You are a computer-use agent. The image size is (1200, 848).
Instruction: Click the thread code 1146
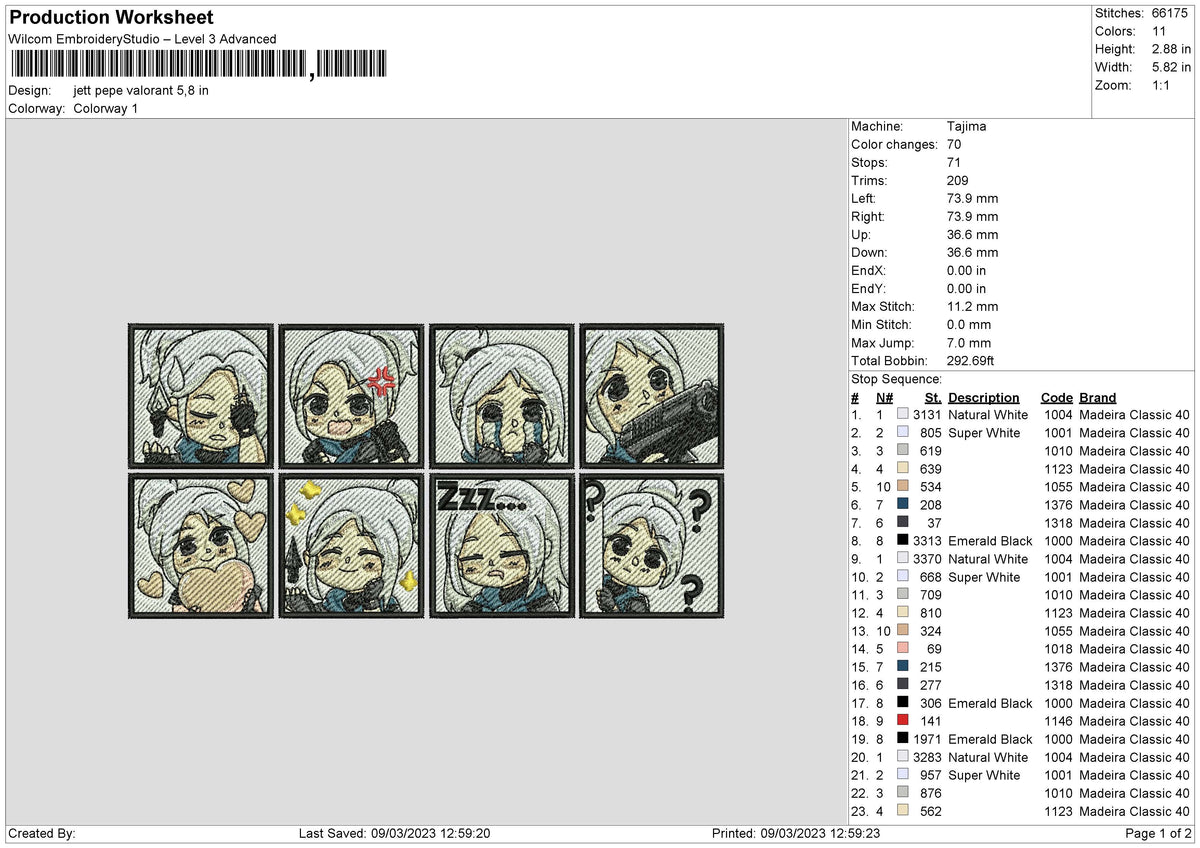point(1058,721)
